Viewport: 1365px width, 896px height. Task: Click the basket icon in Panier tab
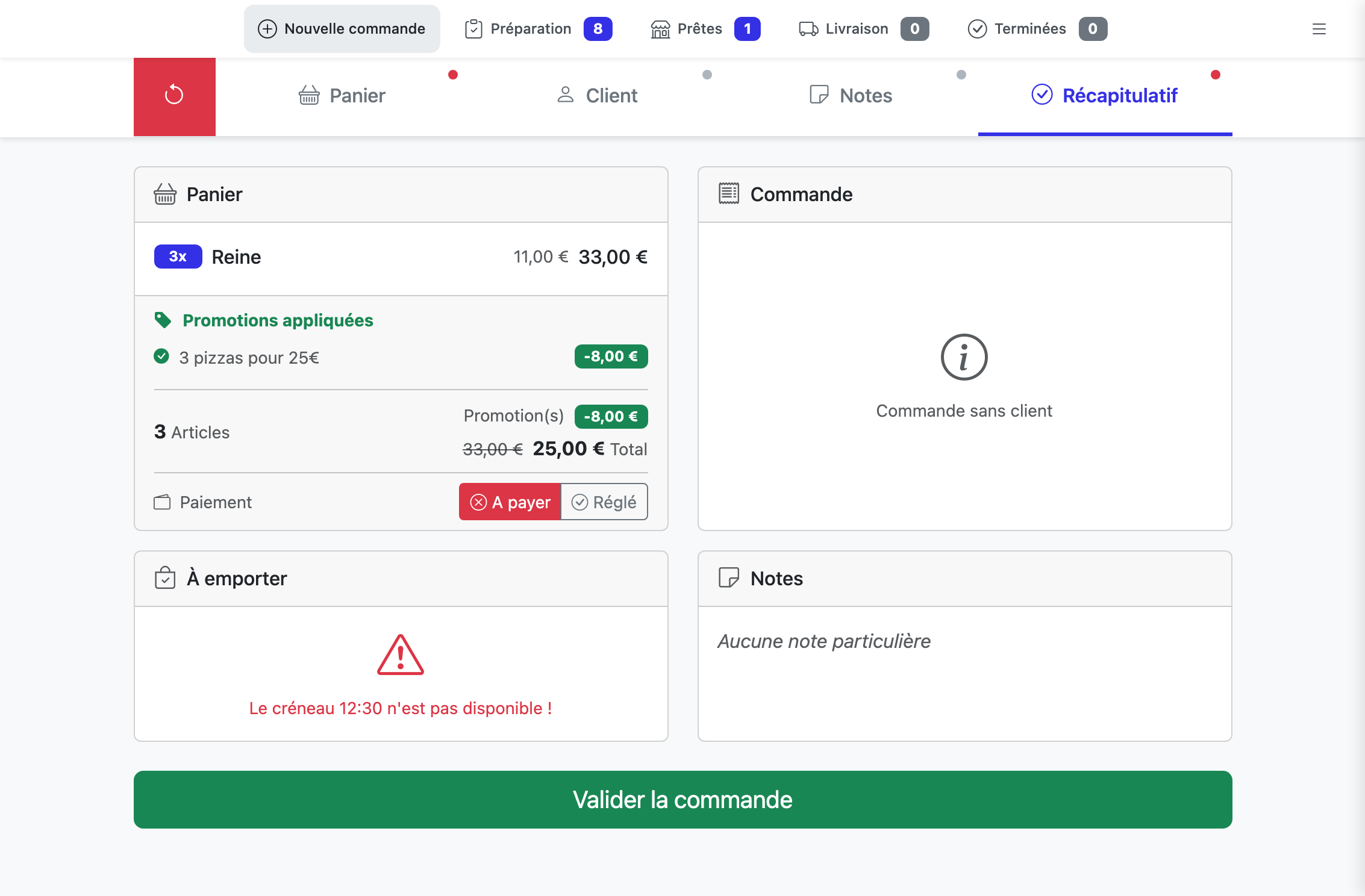tap(309, 95)
